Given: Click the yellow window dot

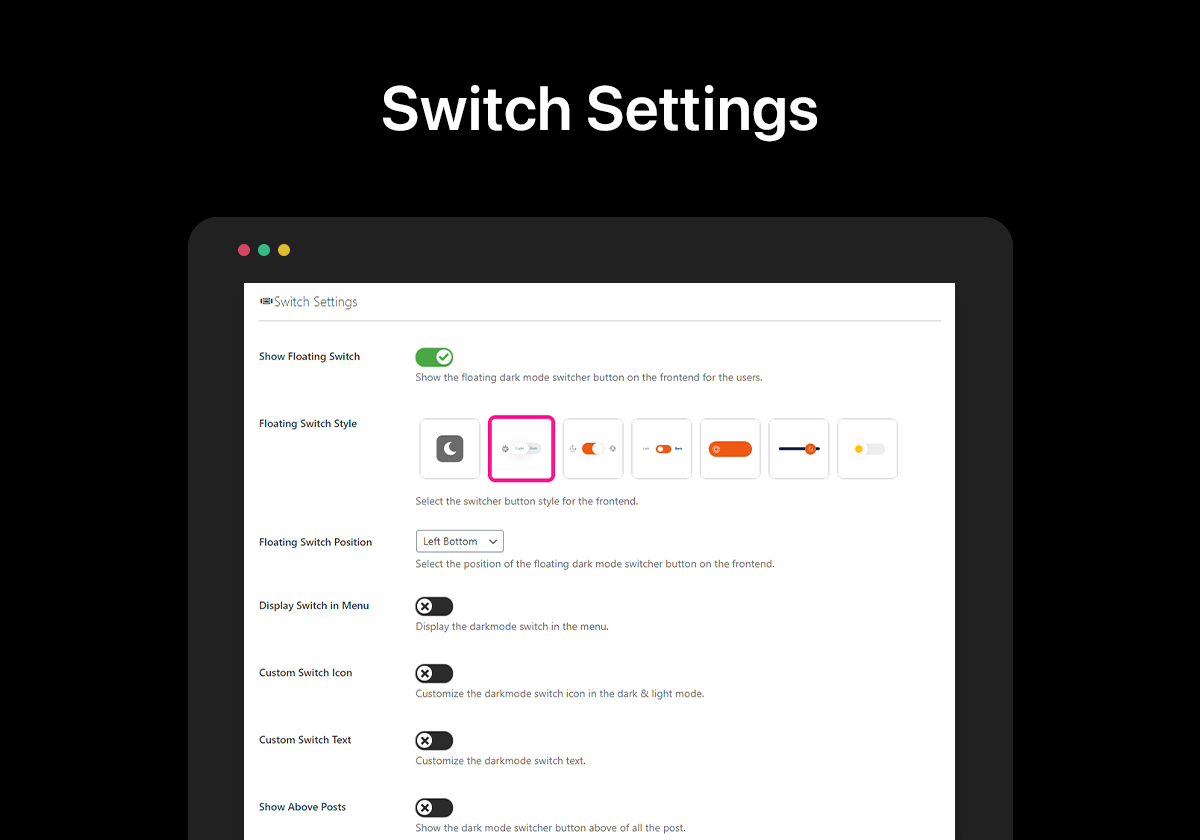Looking at the screenshot, I should (284, 250).
